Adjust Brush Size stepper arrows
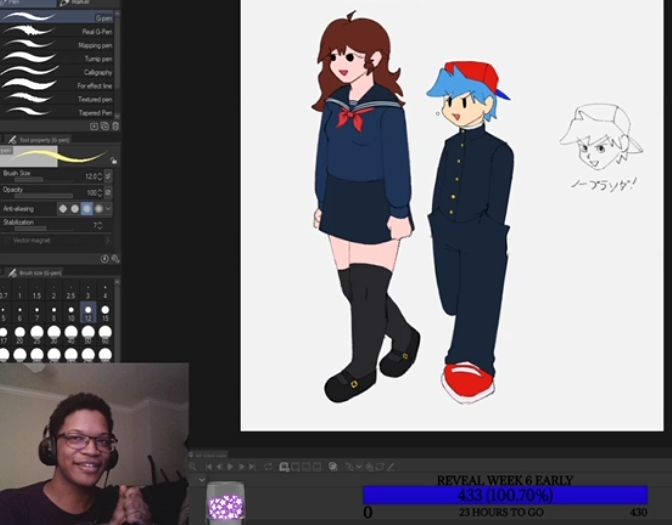Screen dimensions: 672x525 pos(100,176)
